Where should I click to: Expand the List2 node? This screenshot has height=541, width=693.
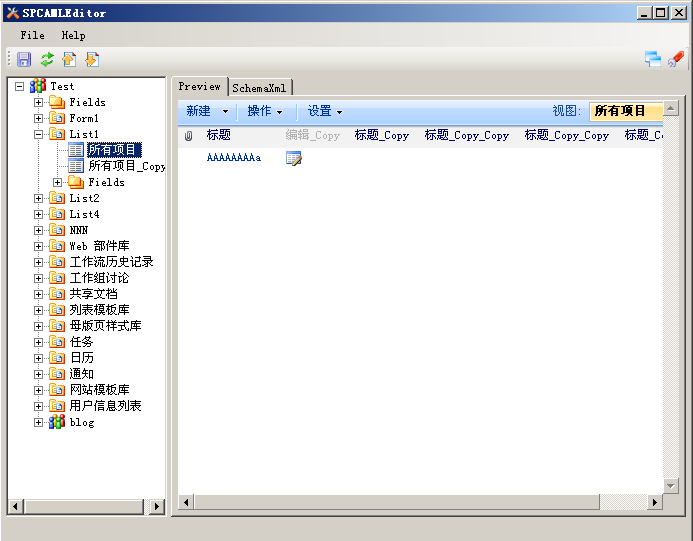38,198
